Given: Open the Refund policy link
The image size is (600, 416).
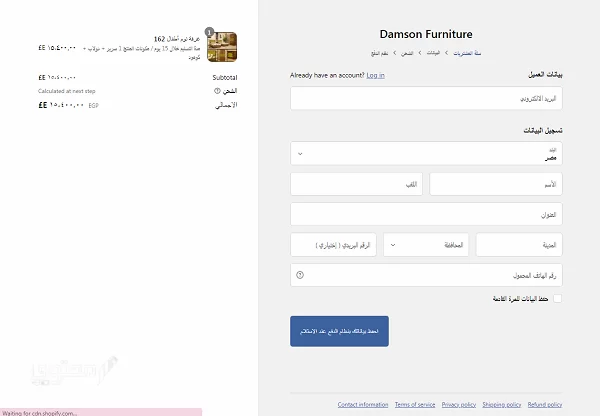Looking at the screenshot, I should 545,405.
